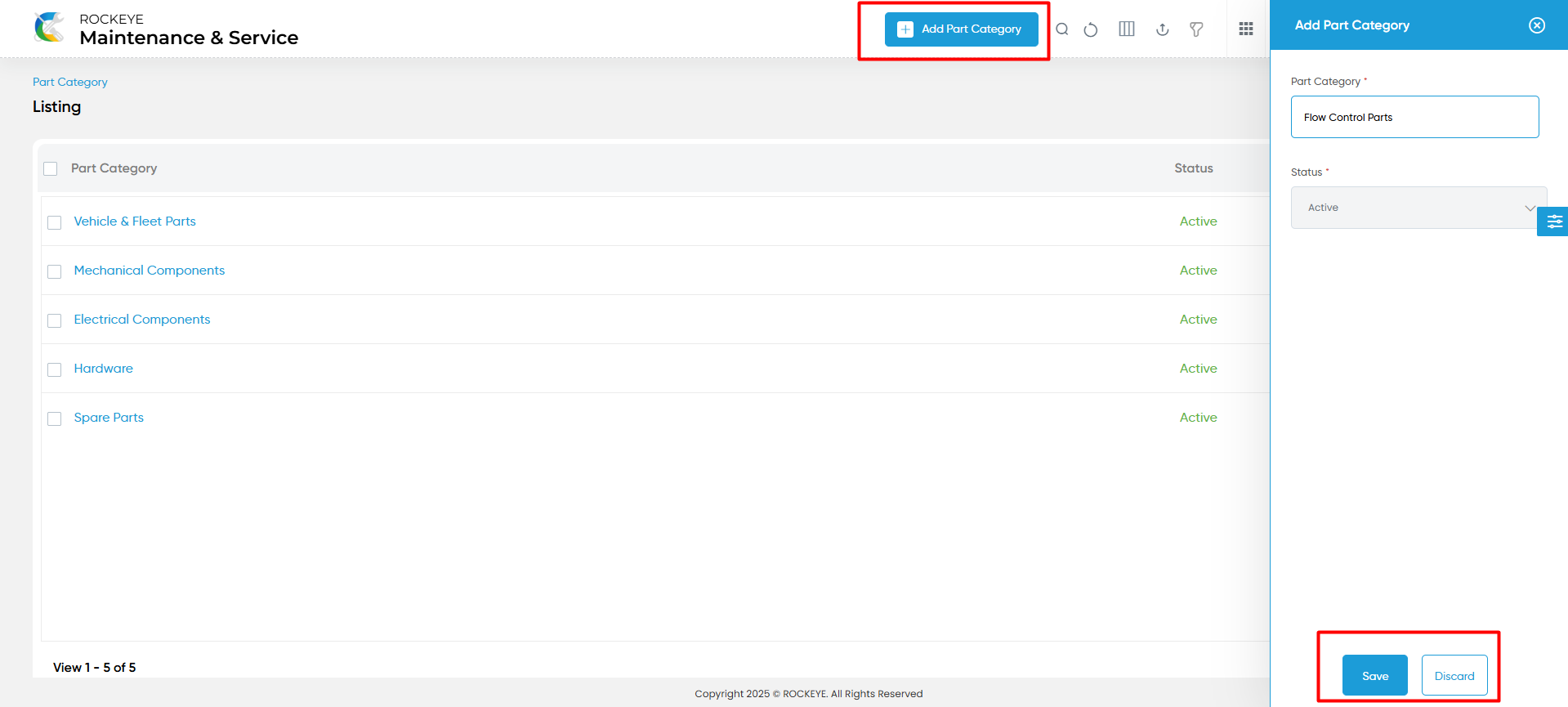The height and width of the screenshot is (707, 1568).
Task: Click the export upload icon
Action: point(1163,29)
